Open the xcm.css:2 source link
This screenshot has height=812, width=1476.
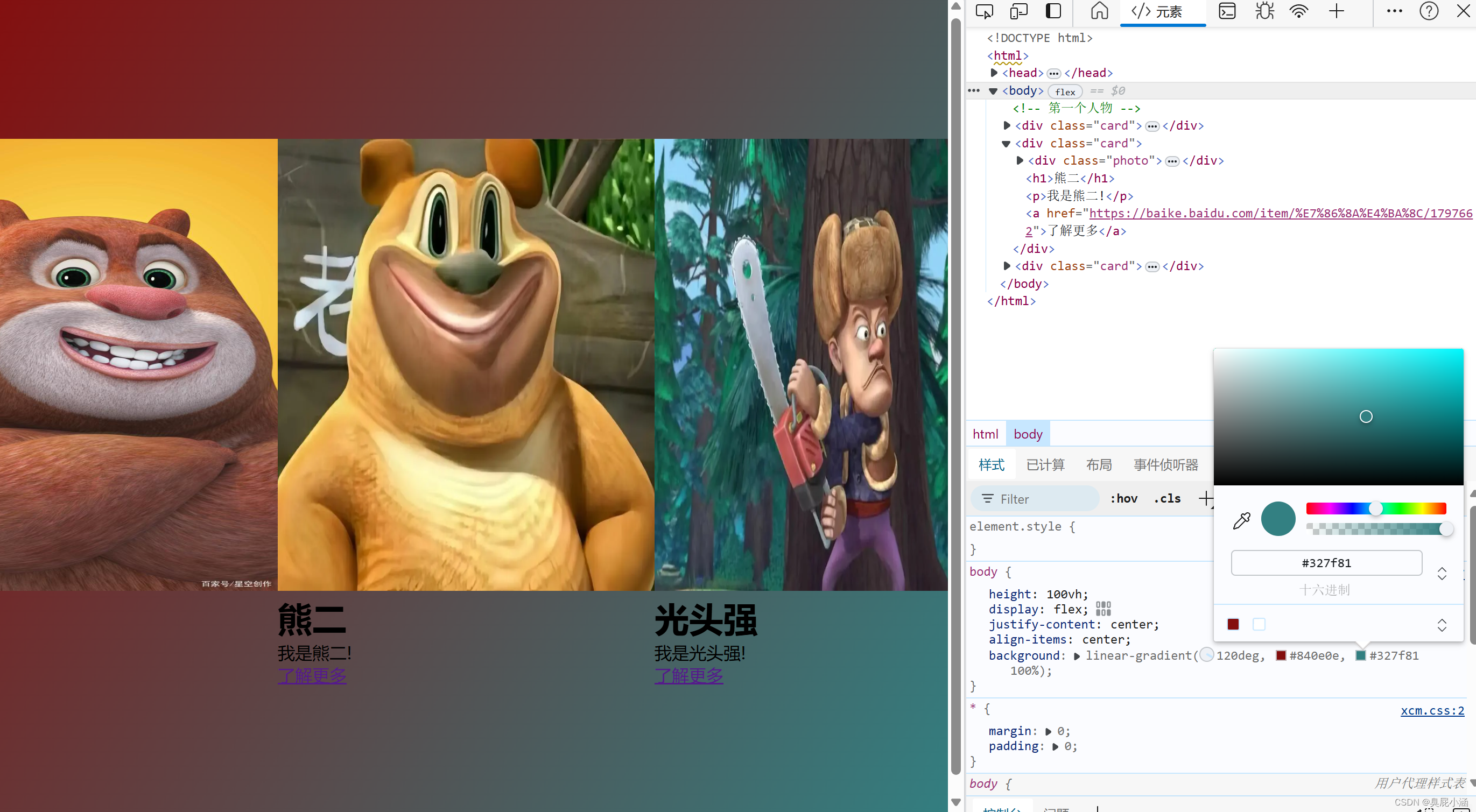pyautogui.click(x=1432, y=710)
